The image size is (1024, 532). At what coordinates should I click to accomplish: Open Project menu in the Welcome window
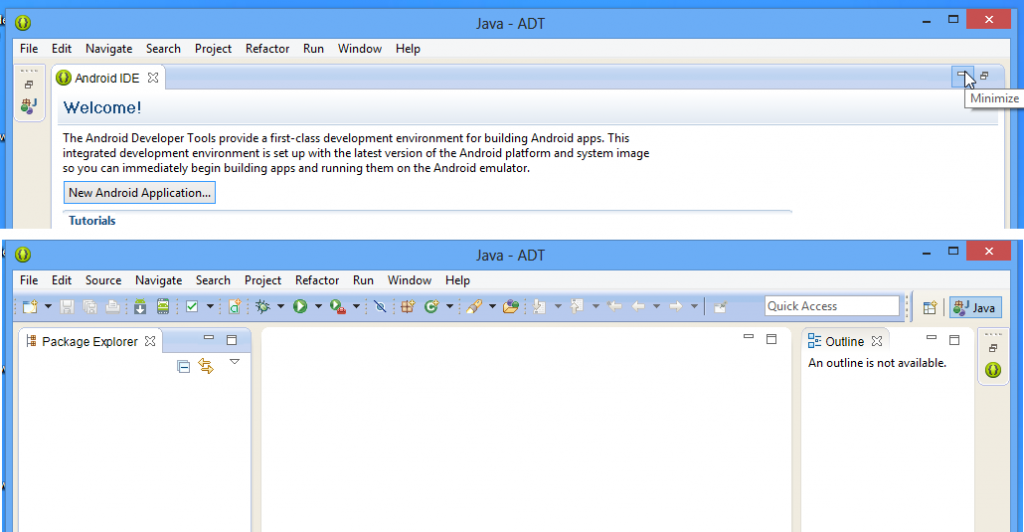pos(213,49)
